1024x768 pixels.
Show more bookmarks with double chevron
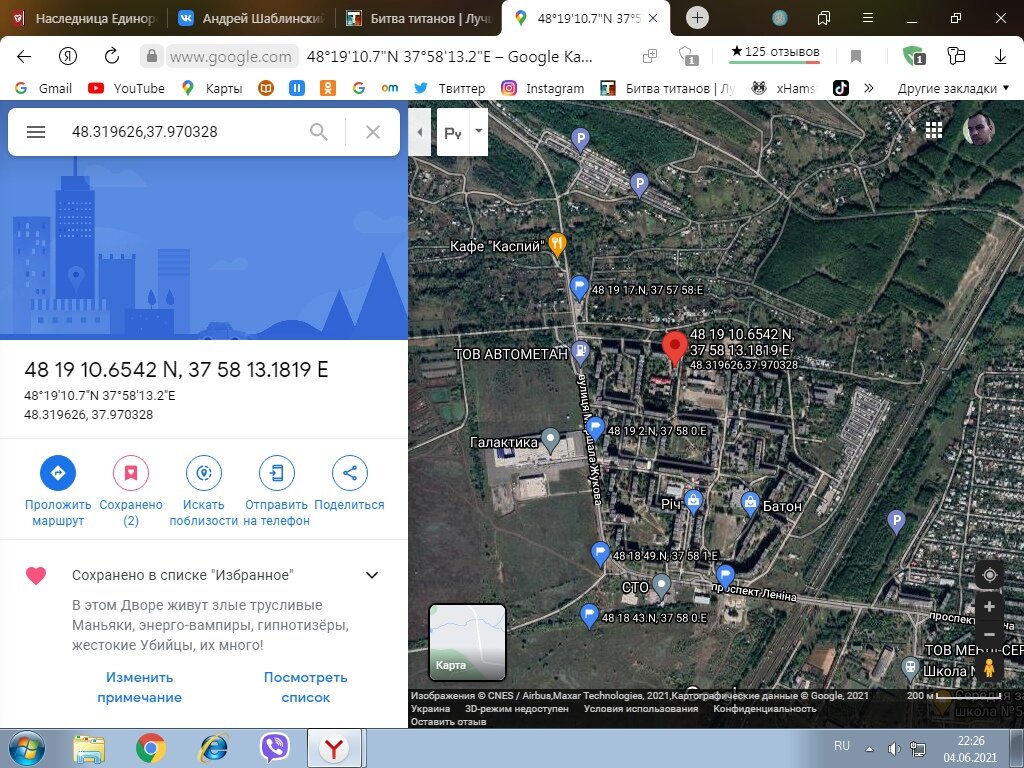coord(869,88)
